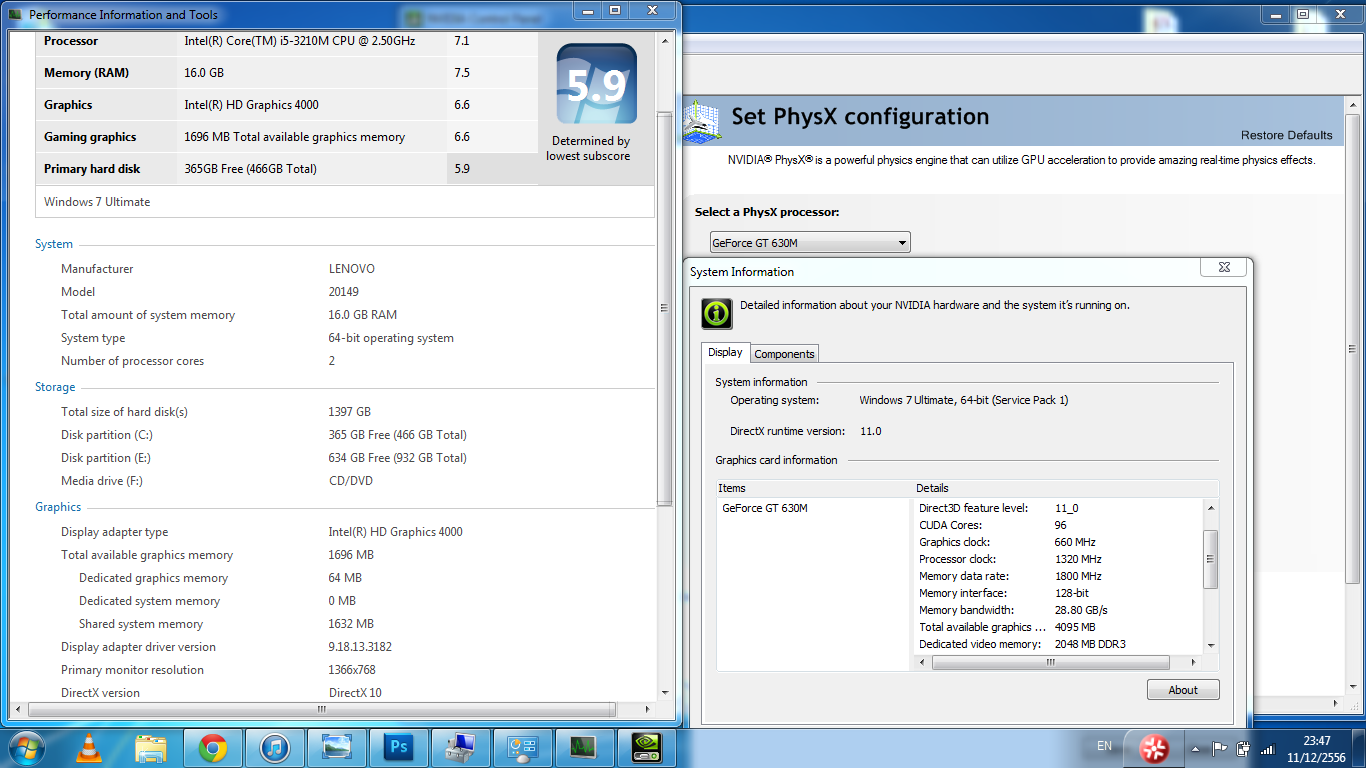Open the taskbar clock showing 23:47

[x=1317, y=748]
